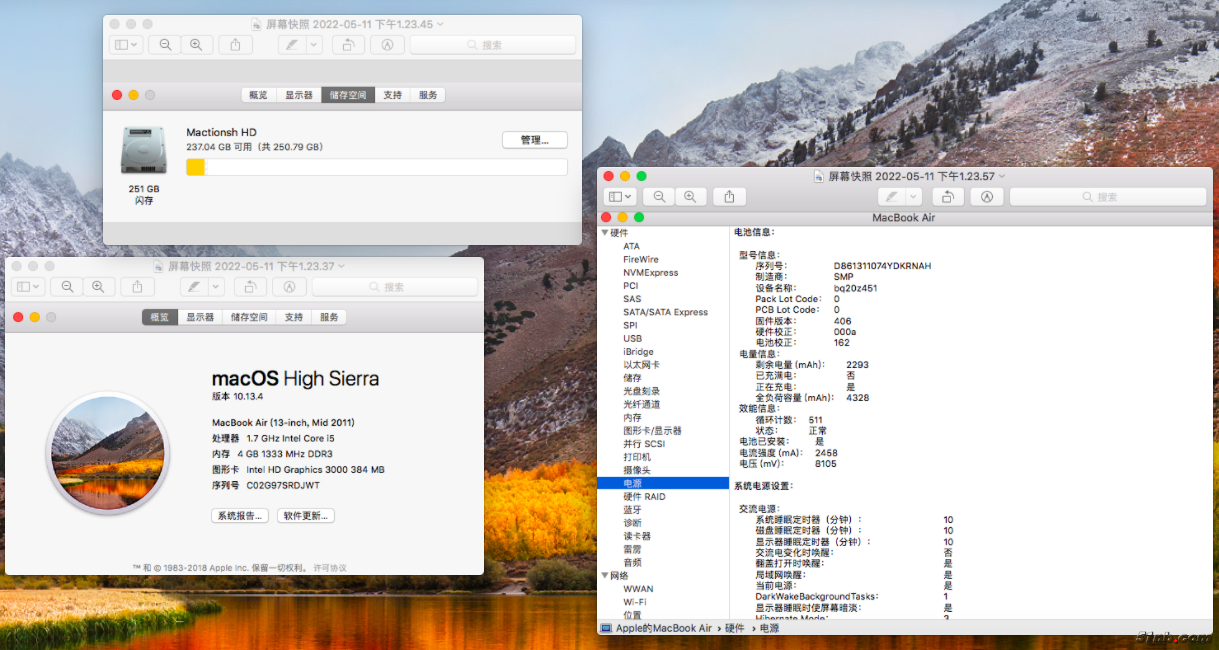This screenshot has height=650, width=1219.
Task: Click the Mactionsh HD storage usage bar
Action: pos(377,167)
